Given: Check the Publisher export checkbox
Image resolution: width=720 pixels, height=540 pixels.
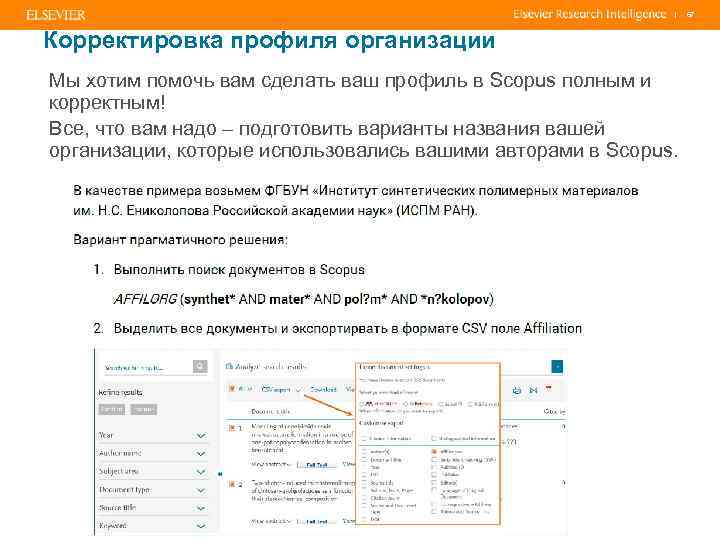Looking at the screenshot, I should coord(434,474).
